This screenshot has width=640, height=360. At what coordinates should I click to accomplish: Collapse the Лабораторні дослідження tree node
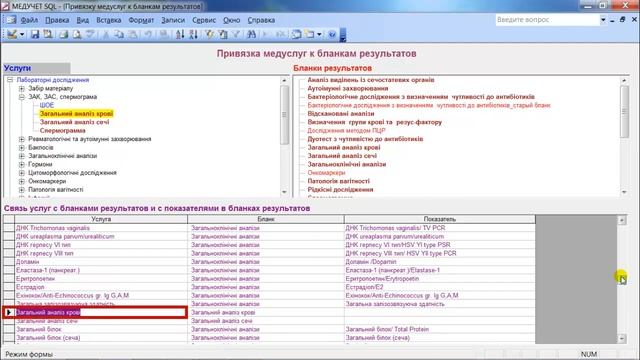pos(10,80)
